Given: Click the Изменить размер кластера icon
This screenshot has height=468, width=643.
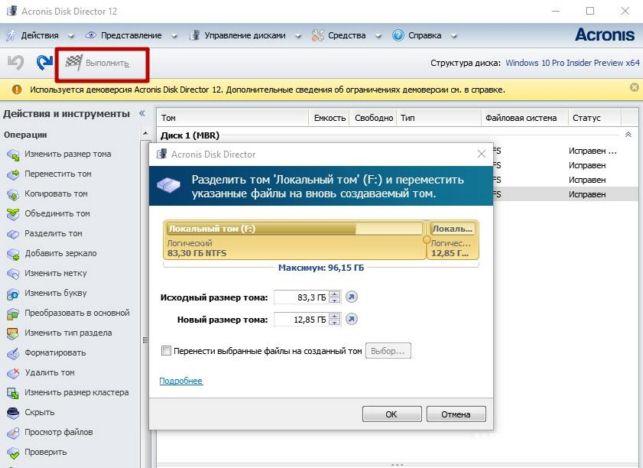Looking at the screenshot, I should [x=13, y=393].
